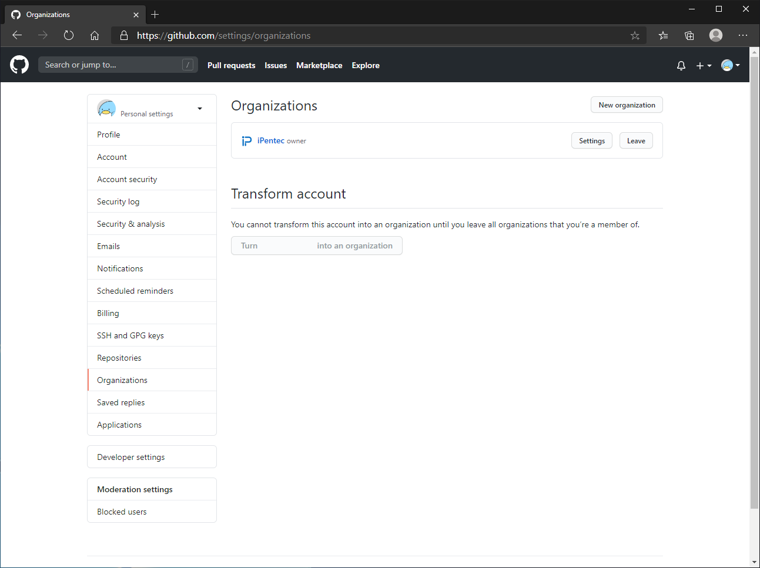The image size is (760, 568).
Task: Open the browser profile avatar icon
Action: pyautogui.click(x=716, y=35)
